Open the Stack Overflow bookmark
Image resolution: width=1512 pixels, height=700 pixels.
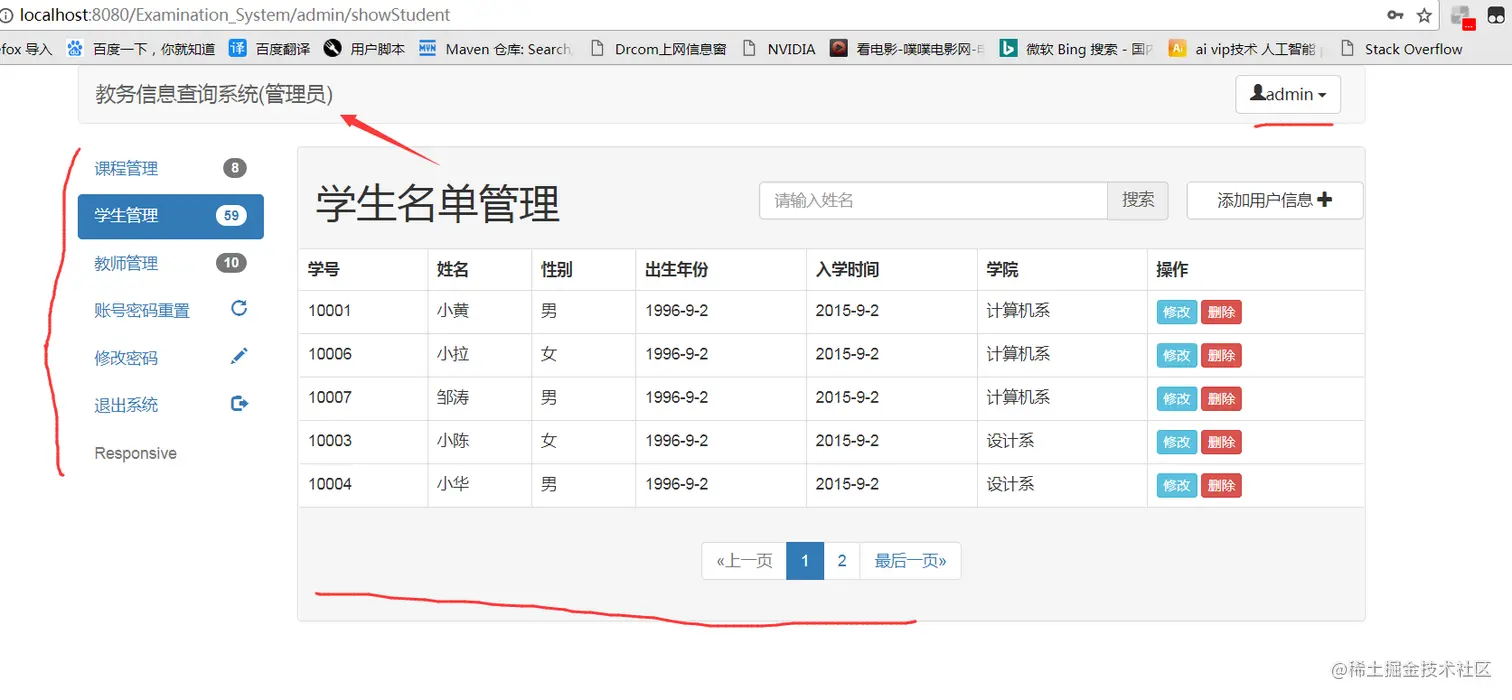[1401, 48]
